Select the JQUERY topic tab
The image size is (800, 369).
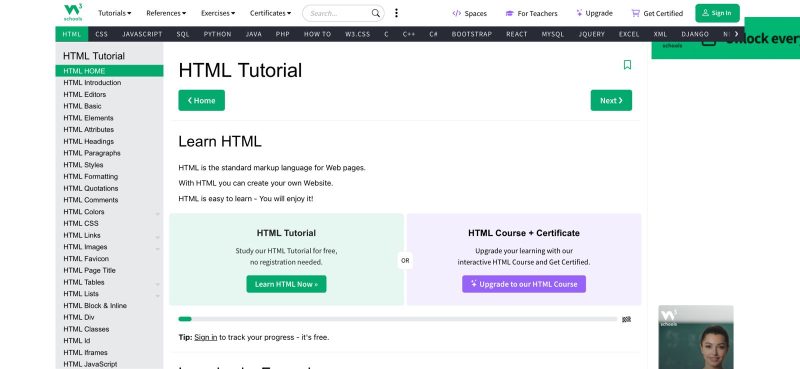pos(591,34)
